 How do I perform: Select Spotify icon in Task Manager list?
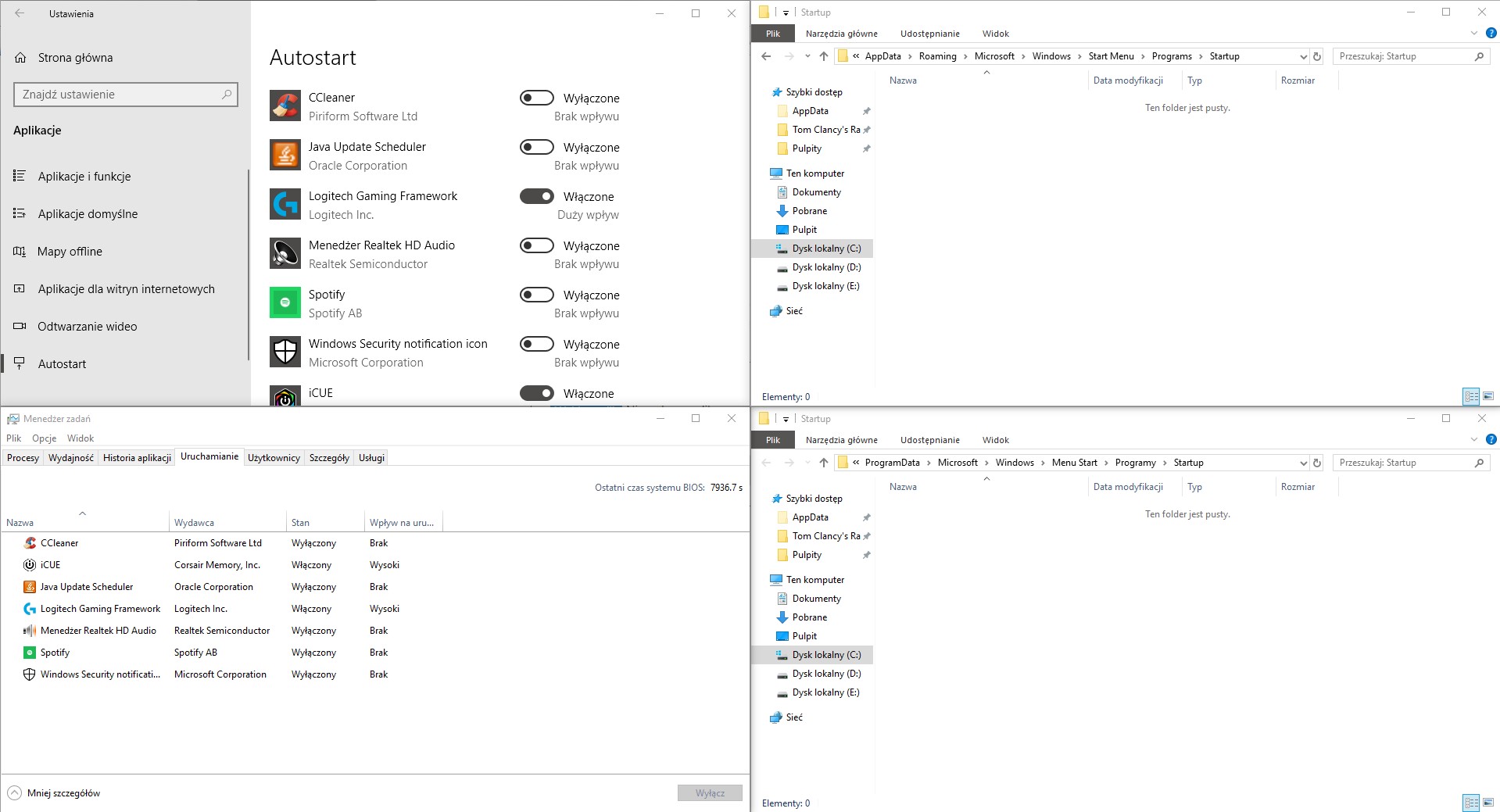pyautogui.click(x=30, y=653)
